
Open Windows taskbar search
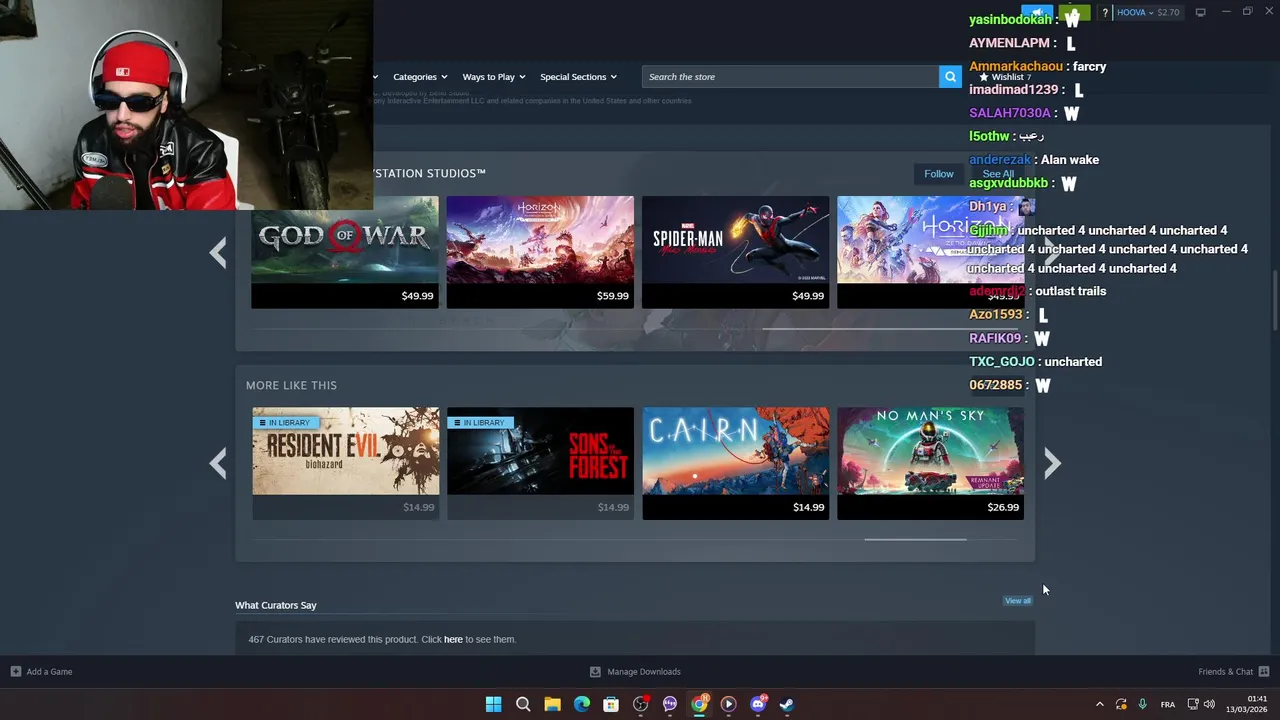(x=523, y=704)
